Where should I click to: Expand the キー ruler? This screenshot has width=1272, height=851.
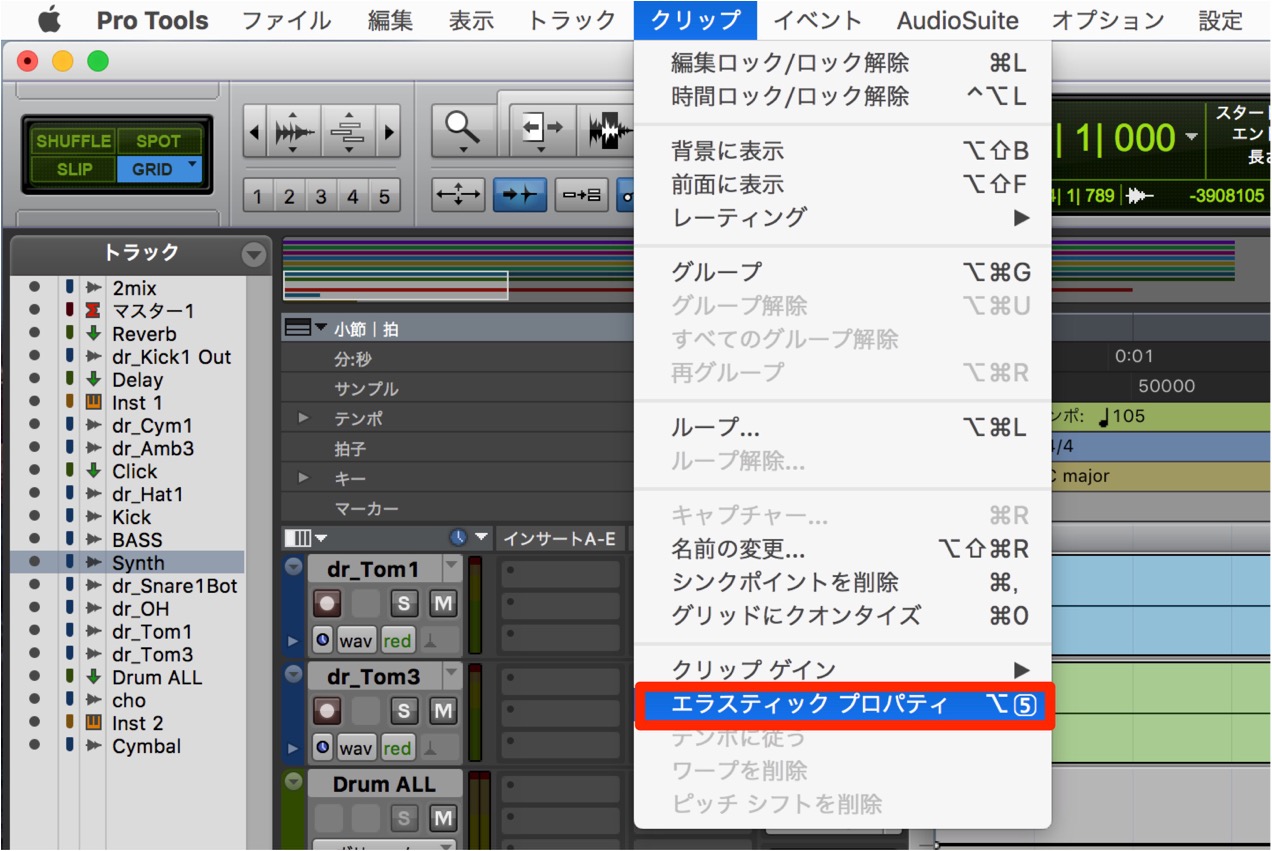(x=304, y=478)
